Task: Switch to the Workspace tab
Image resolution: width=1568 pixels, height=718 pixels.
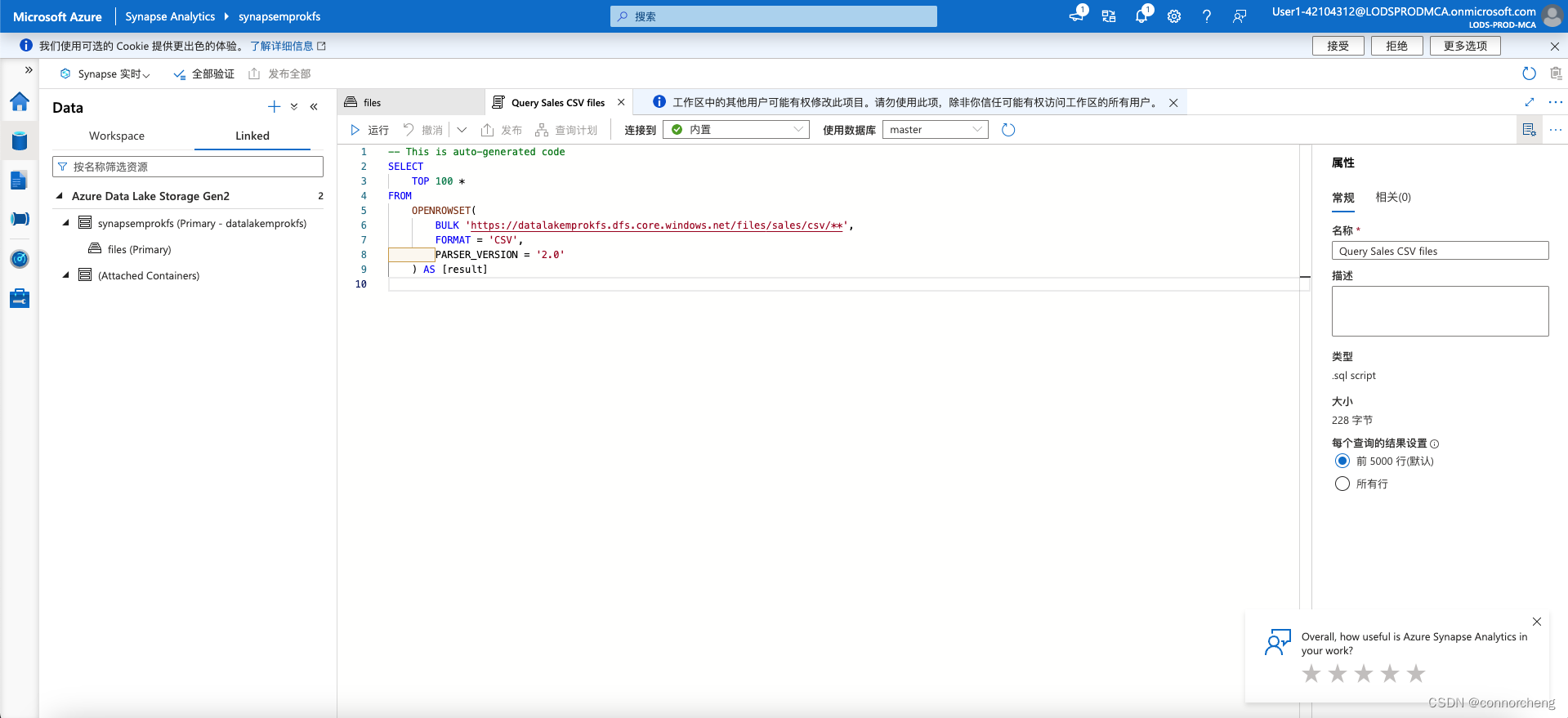Action: tap(117, 136)
